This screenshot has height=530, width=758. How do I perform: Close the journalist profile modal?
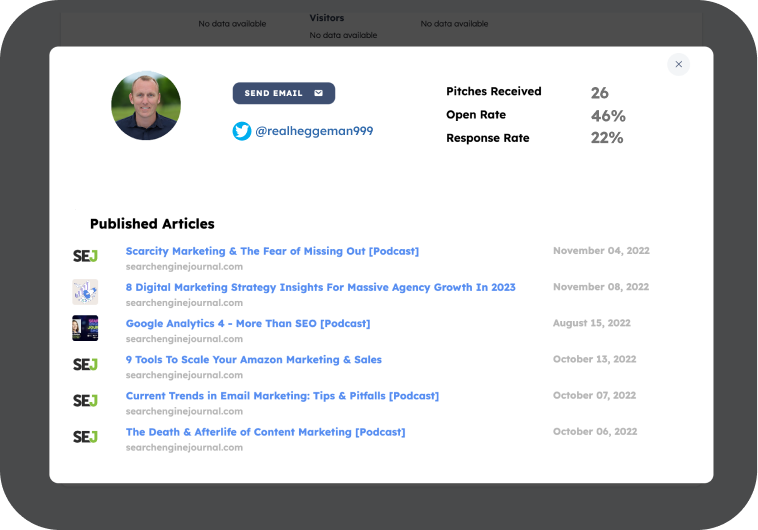point(679,64)
